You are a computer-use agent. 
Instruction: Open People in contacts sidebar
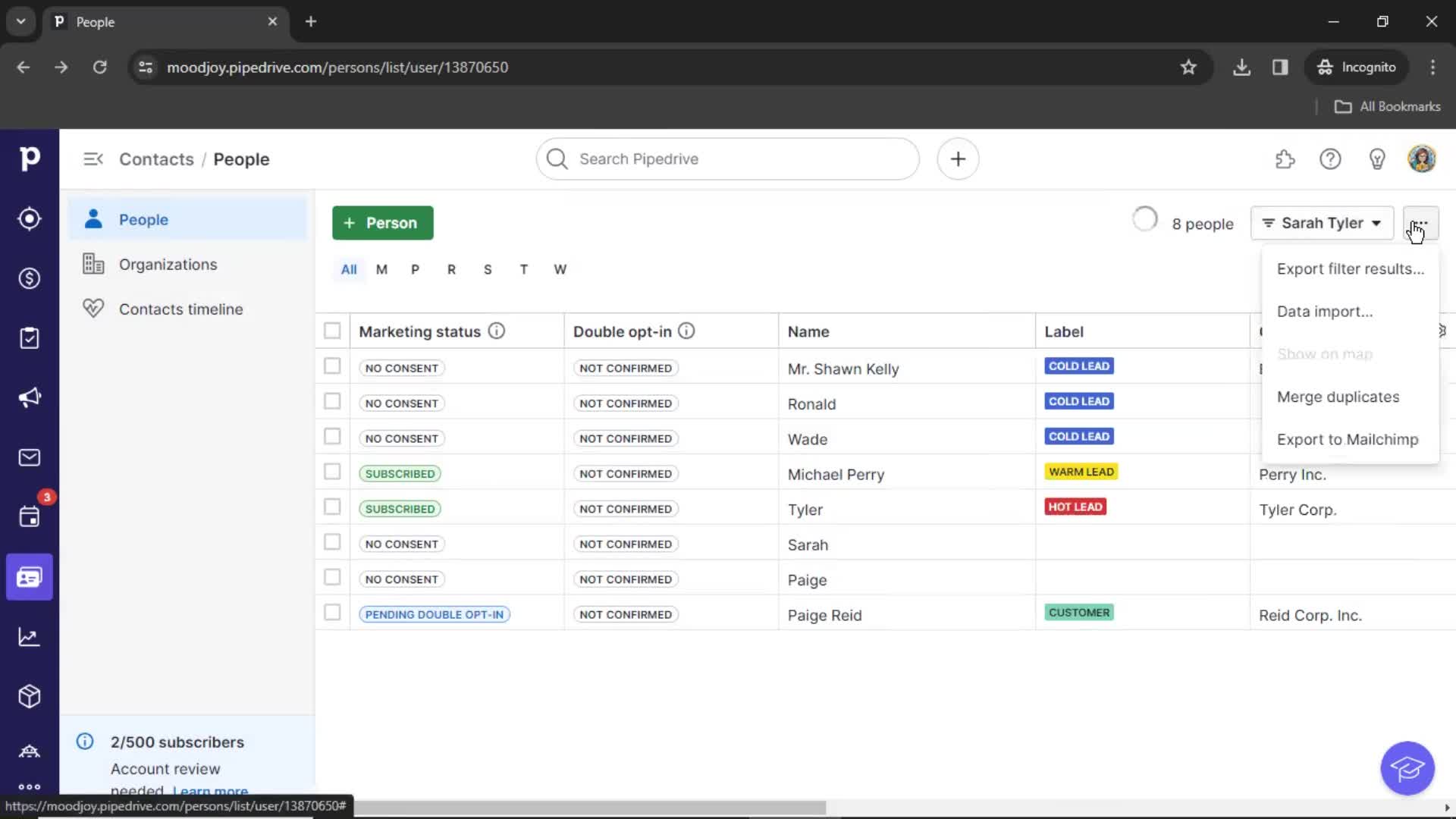point(188,220)
